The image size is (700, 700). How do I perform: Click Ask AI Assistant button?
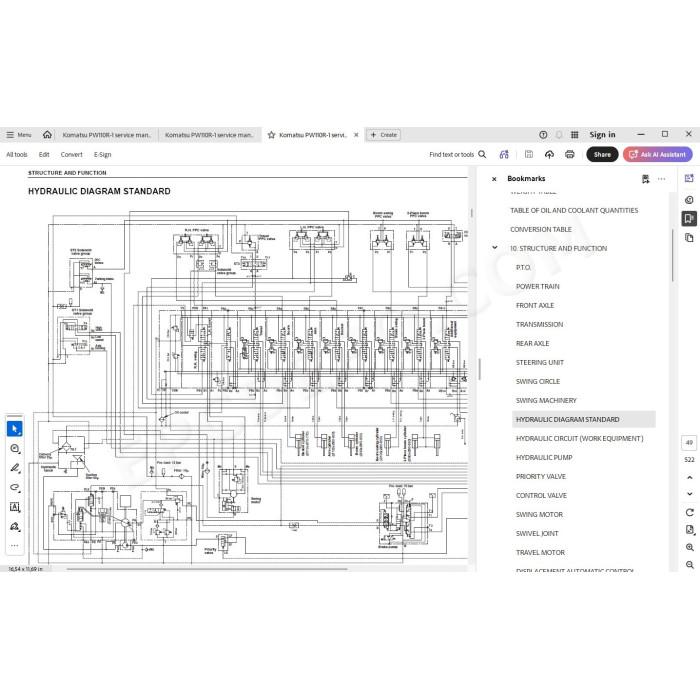tap(658, 154)
